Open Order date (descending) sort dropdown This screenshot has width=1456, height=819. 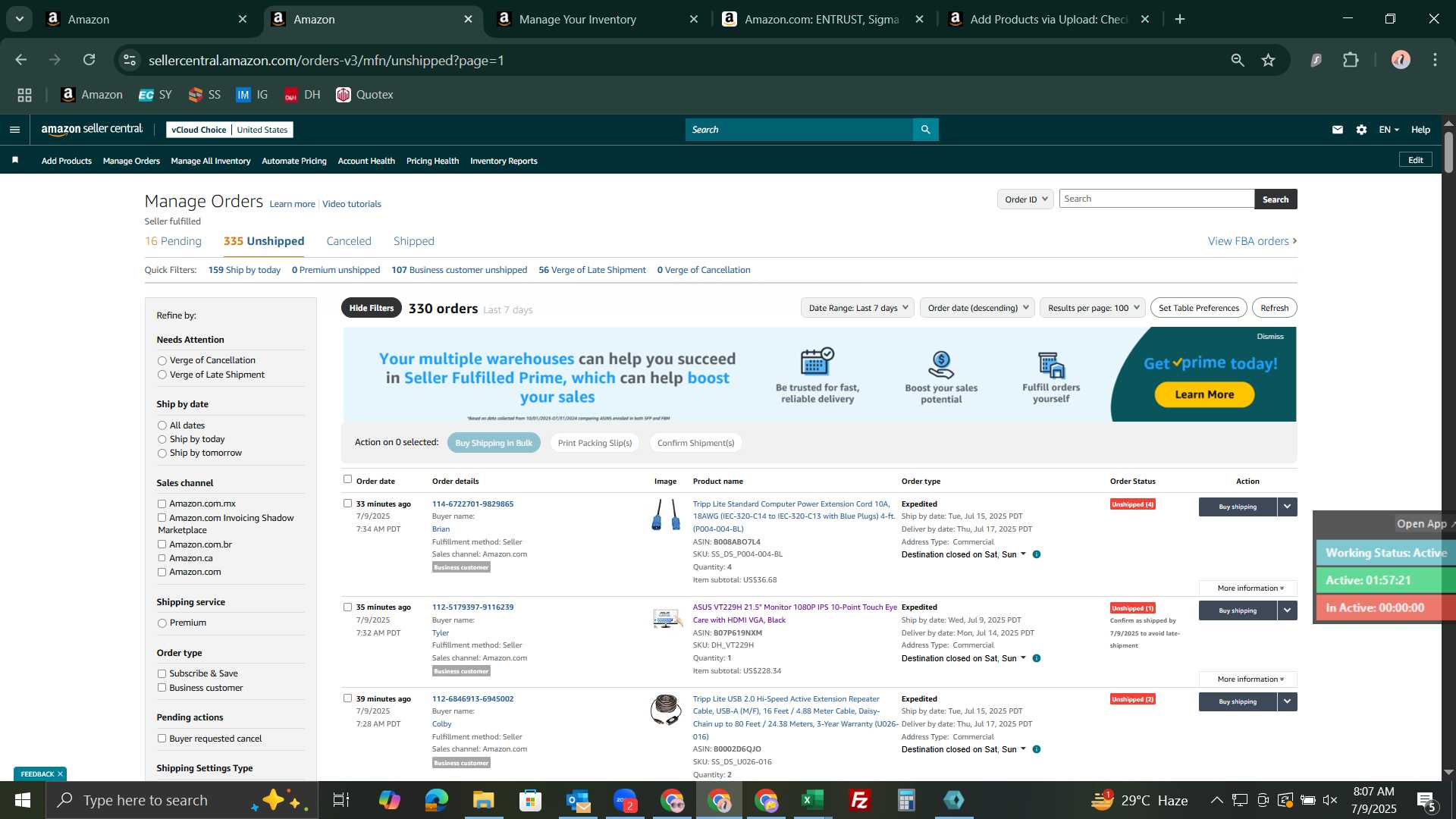coord(977,308)
